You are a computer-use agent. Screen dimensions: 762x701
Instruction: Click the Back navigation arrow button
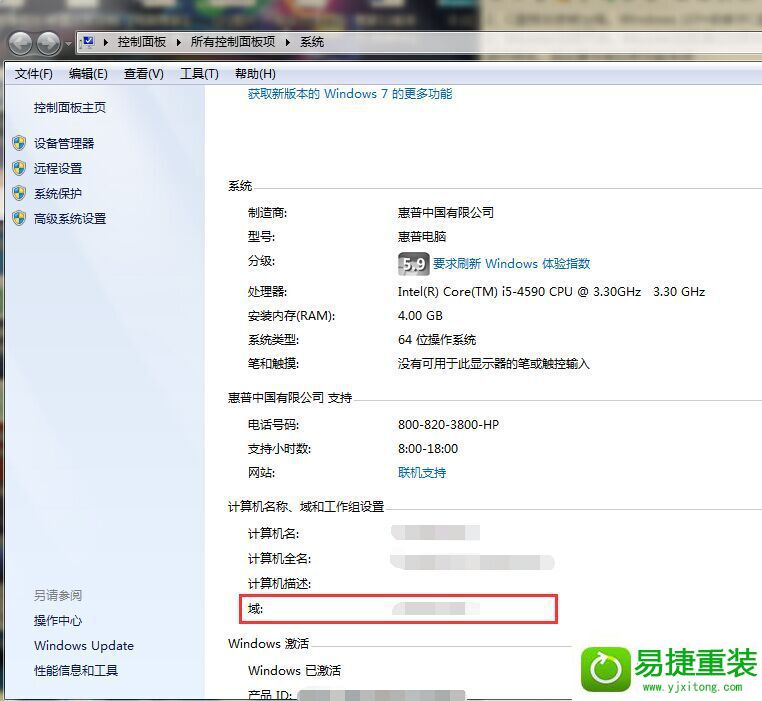tap(20, 44)
